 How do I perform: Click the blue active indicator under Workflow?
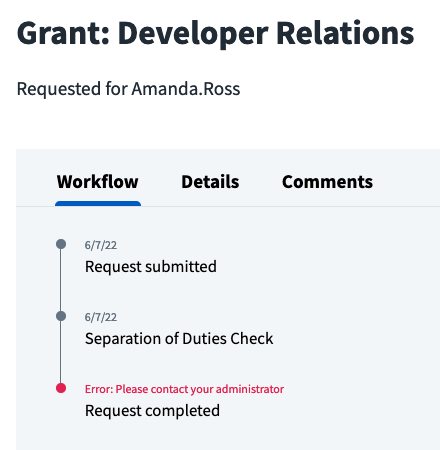tap(98, 204)
